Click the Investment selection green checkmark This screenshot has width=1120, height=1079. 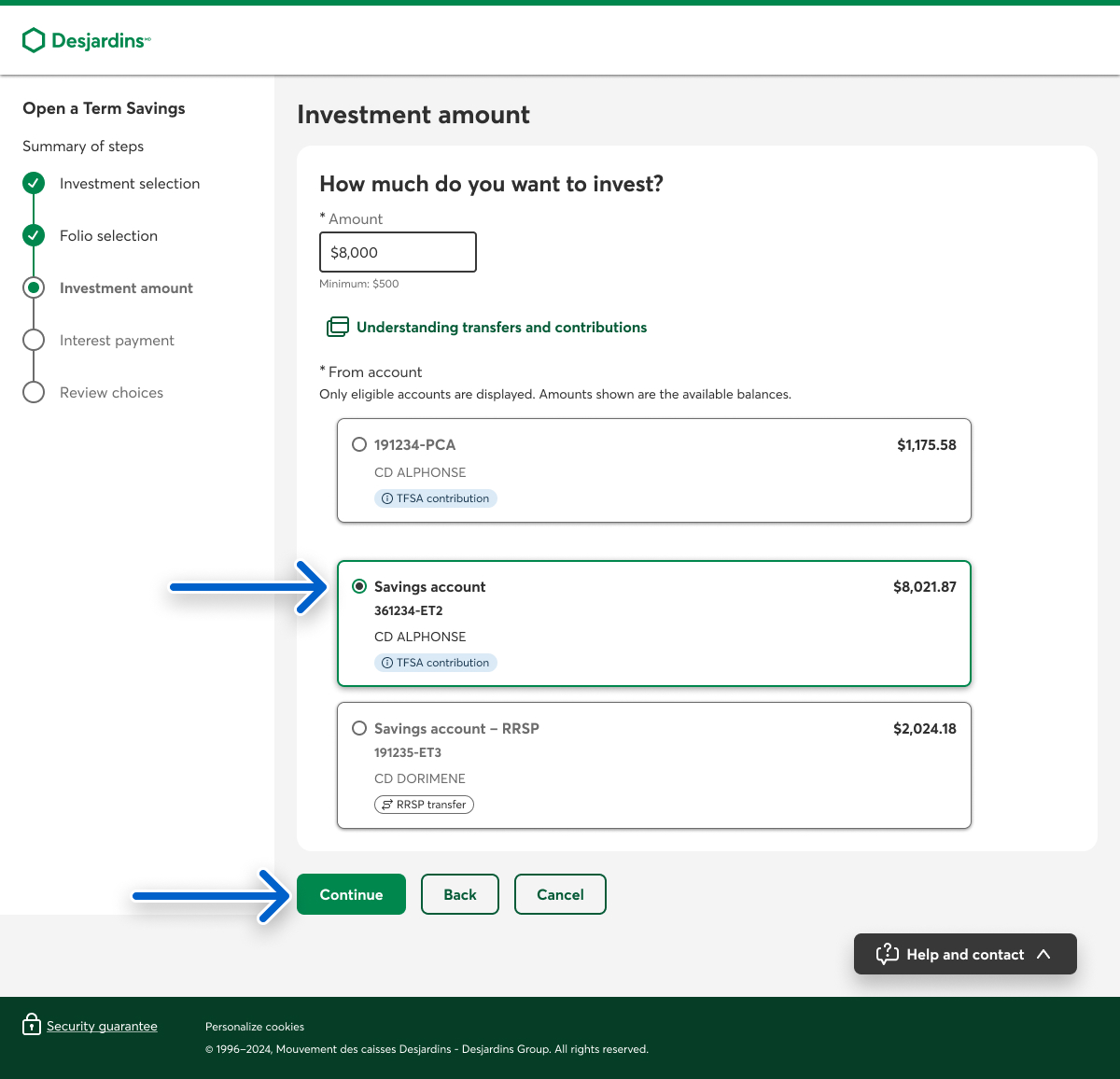pyautogui.click(x=34, y=183)
